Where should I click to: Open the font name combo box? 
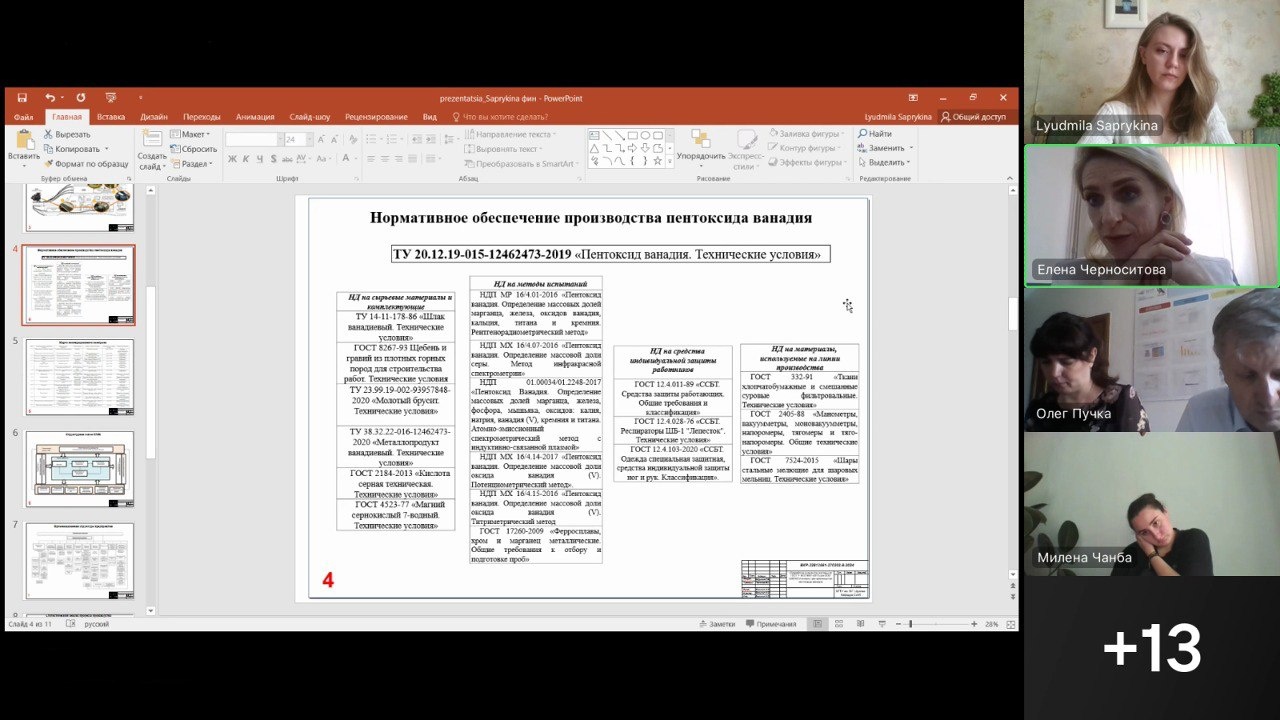click(254, 139)
